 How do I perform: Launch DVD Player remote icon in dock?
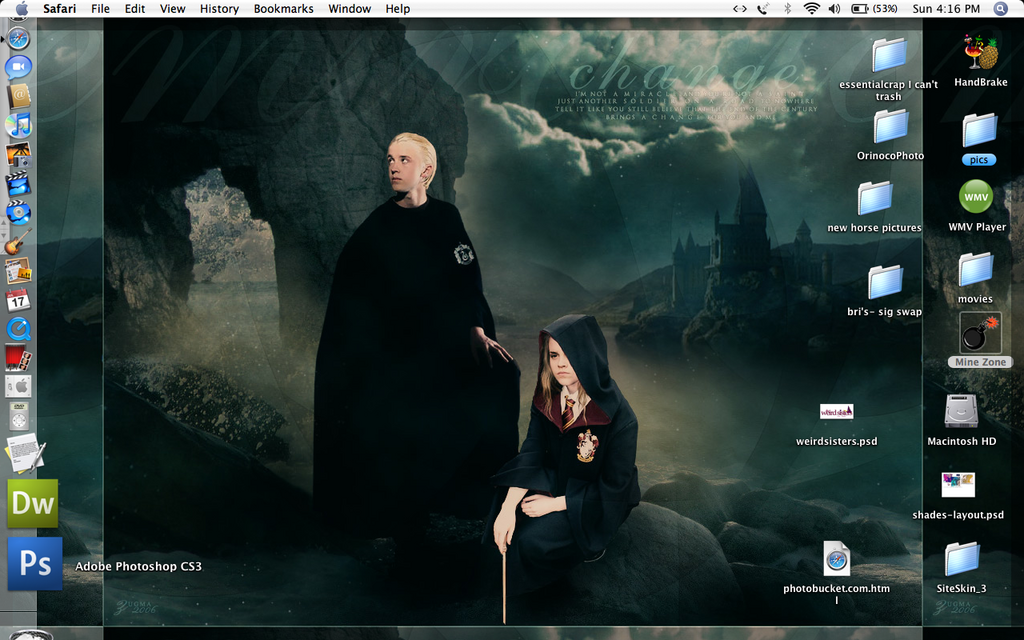[x=18, y=415]
